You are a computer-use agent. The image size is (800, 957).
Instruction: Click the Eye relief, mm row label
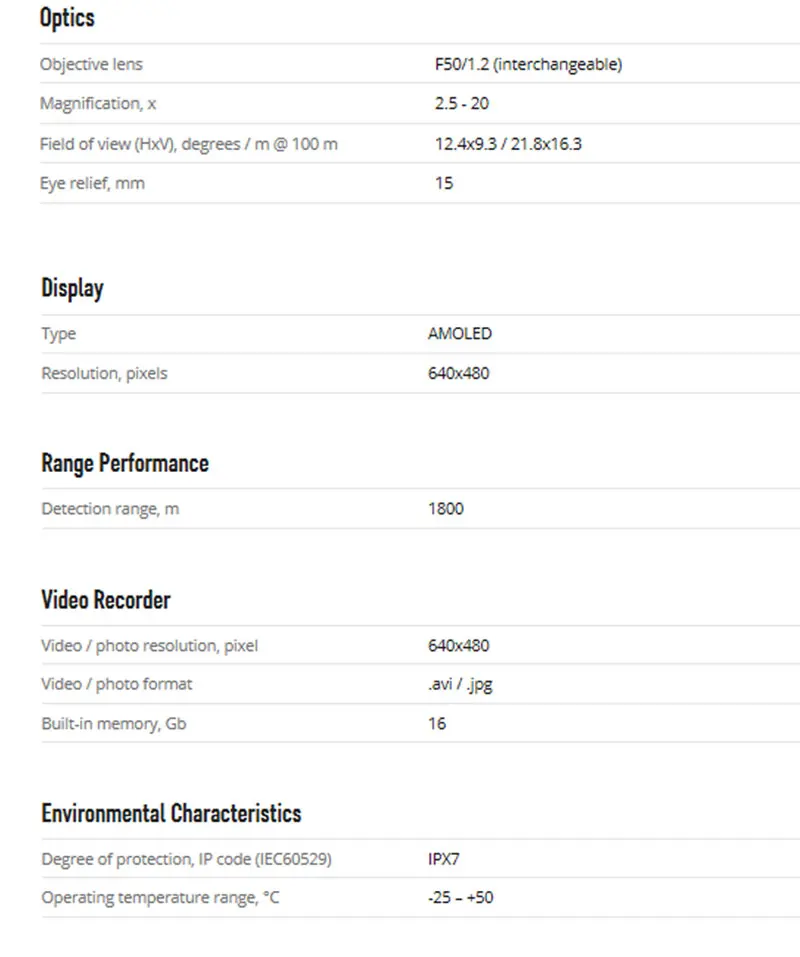coord(92,183)
